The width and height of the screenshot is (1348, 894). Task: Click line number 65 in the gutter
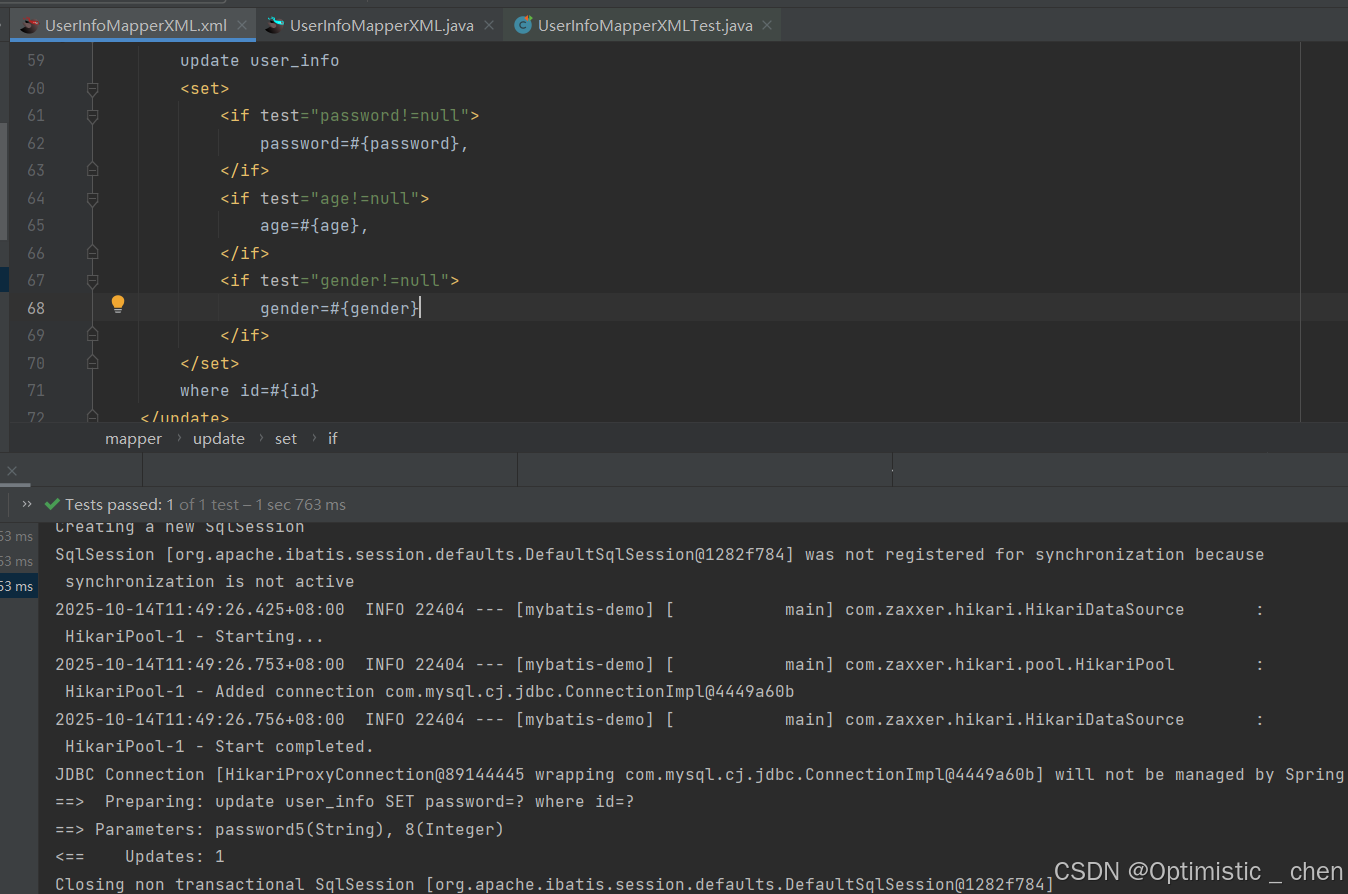click(35, 226)
